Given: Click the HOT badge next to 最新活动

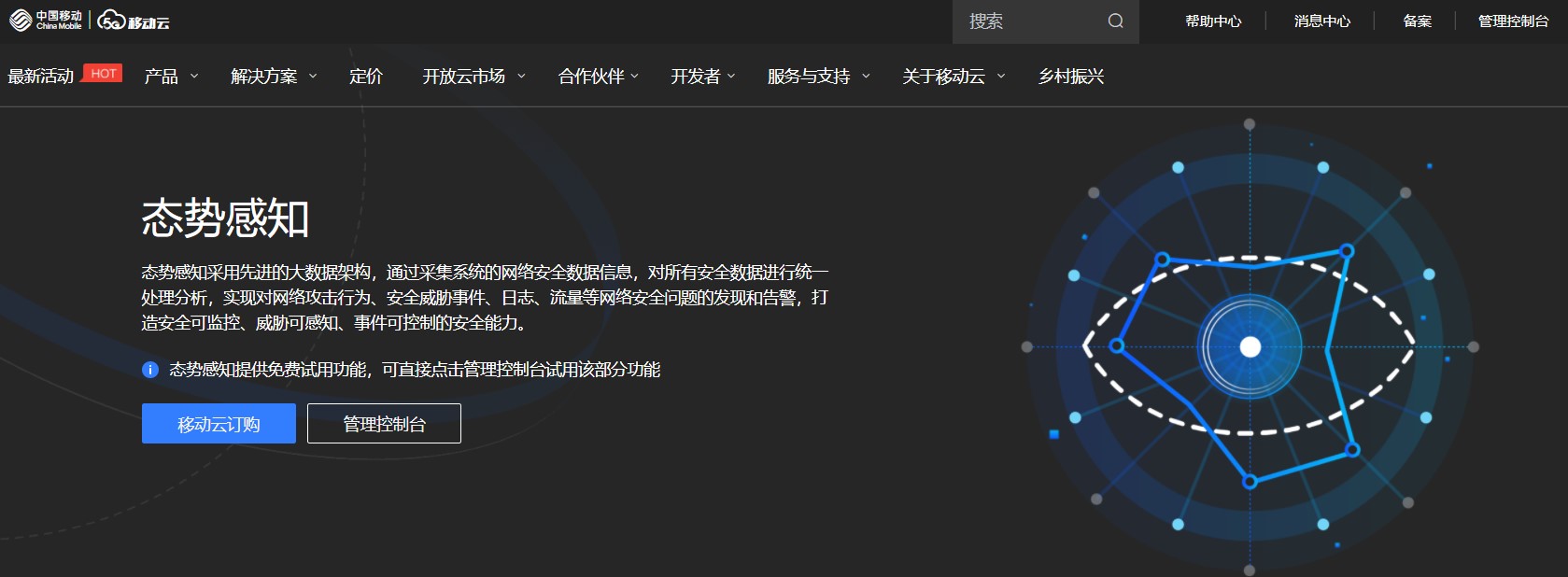Looking at the screenshot, I should (104, 73).
